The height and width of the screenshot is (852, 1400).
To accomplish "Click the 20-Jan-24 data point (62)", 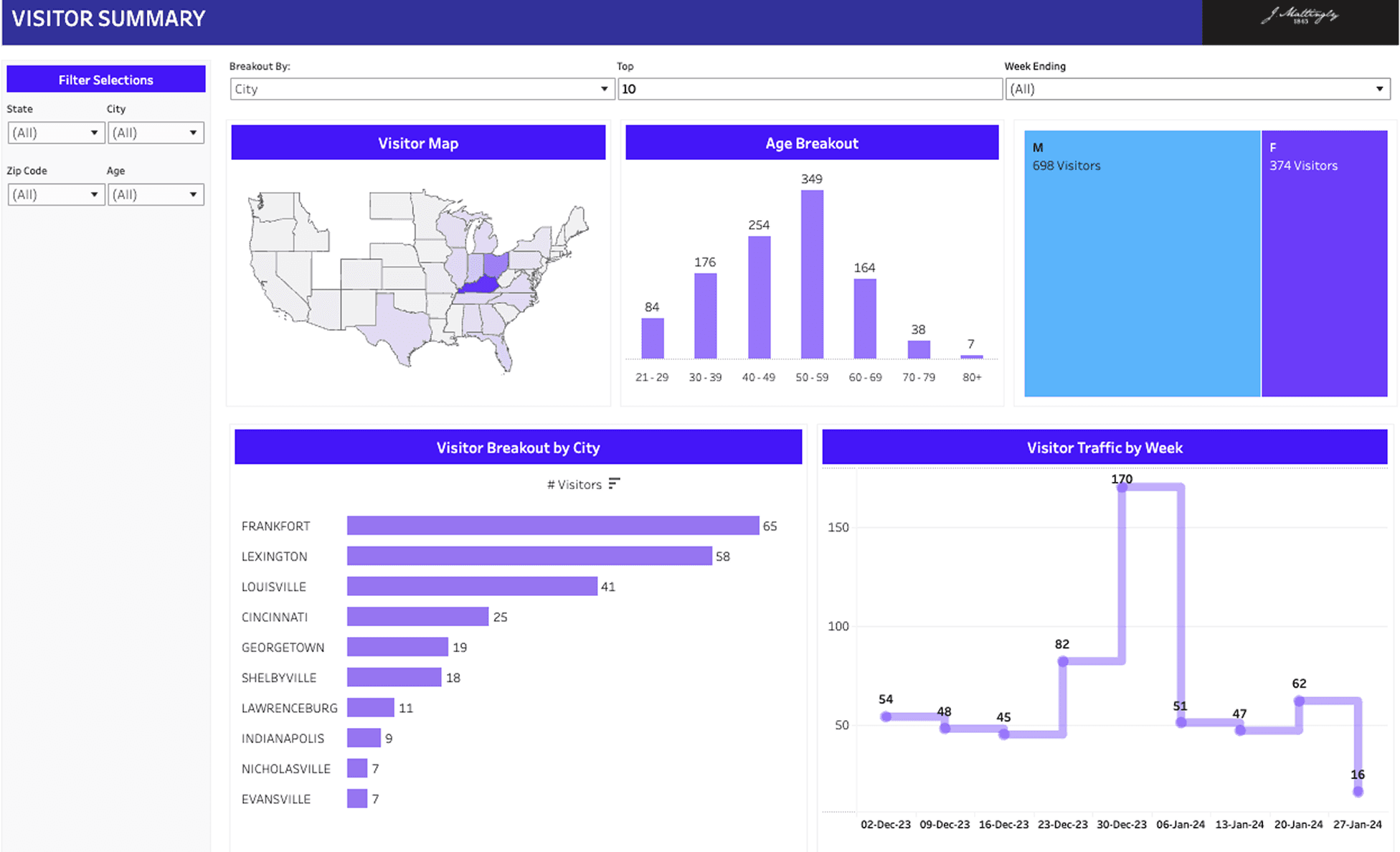I will (x=1299, y=701).
